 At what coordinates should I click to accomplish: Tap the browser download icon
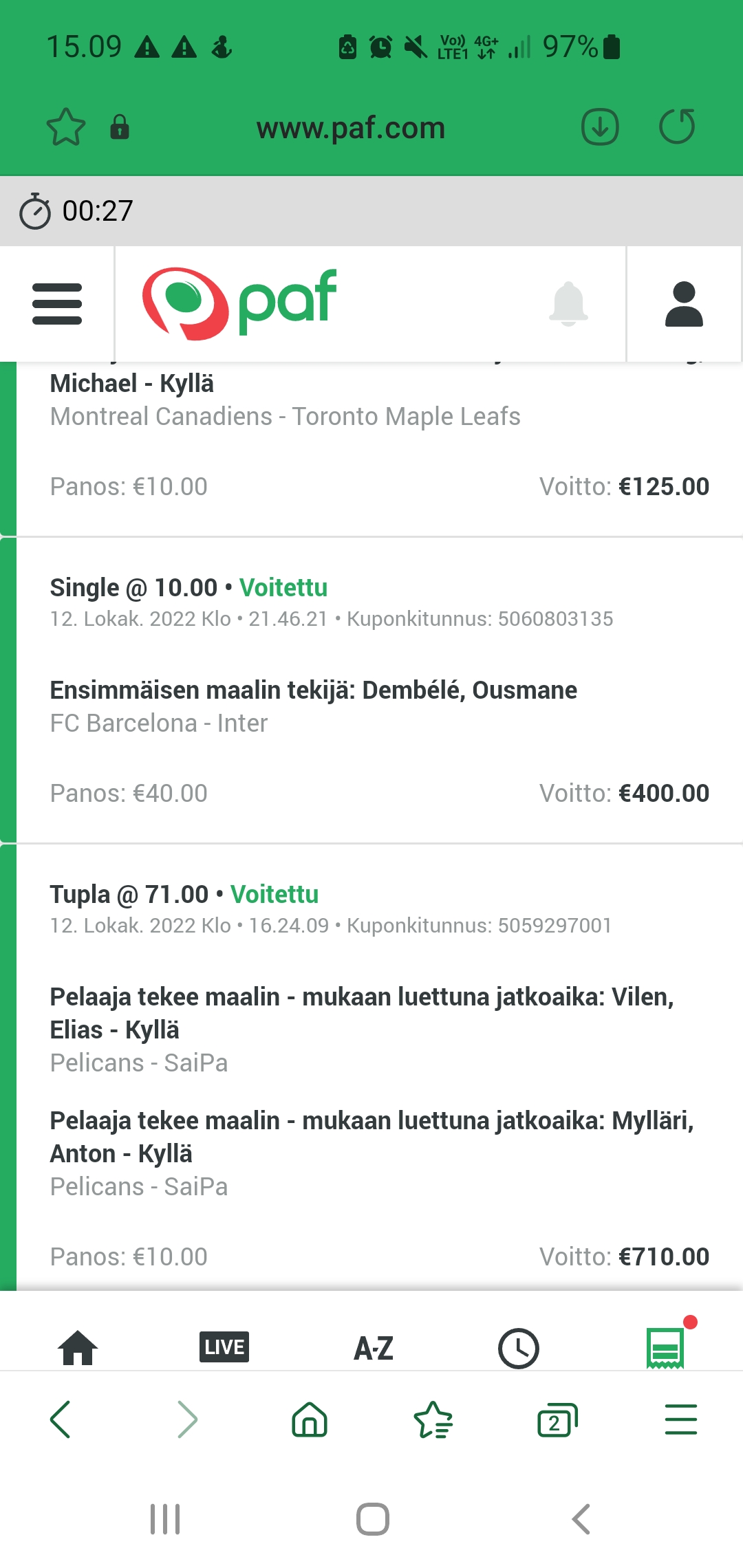[600, 127]
